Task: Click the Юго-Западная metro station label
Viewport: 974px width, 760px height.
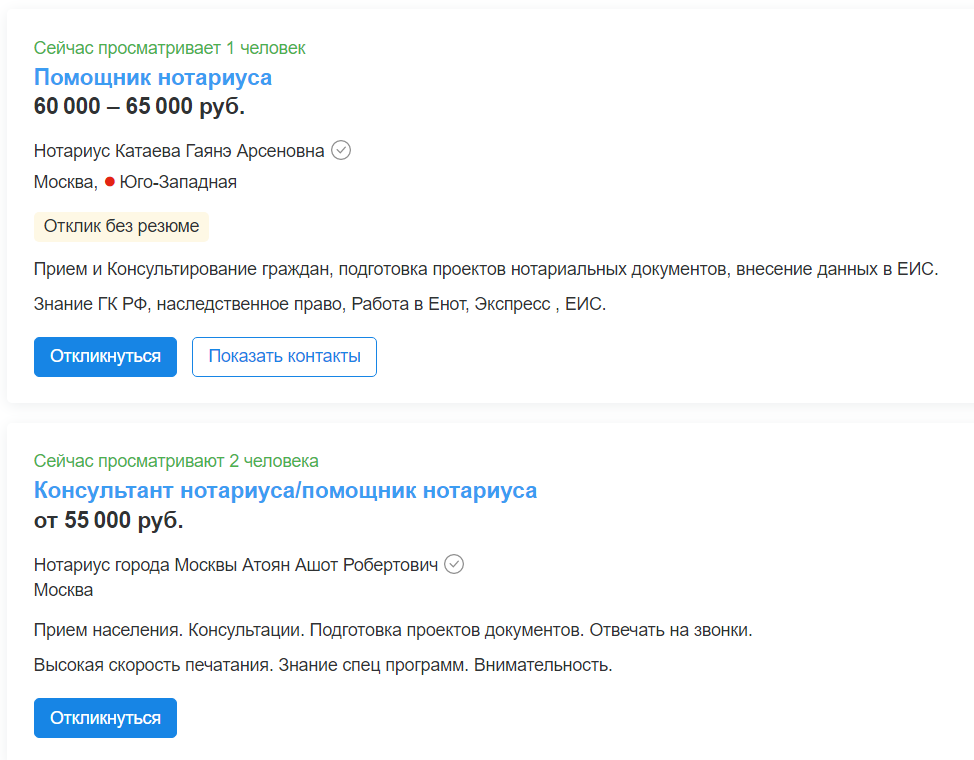Action: pyautogui.click(x=178, y=182)
